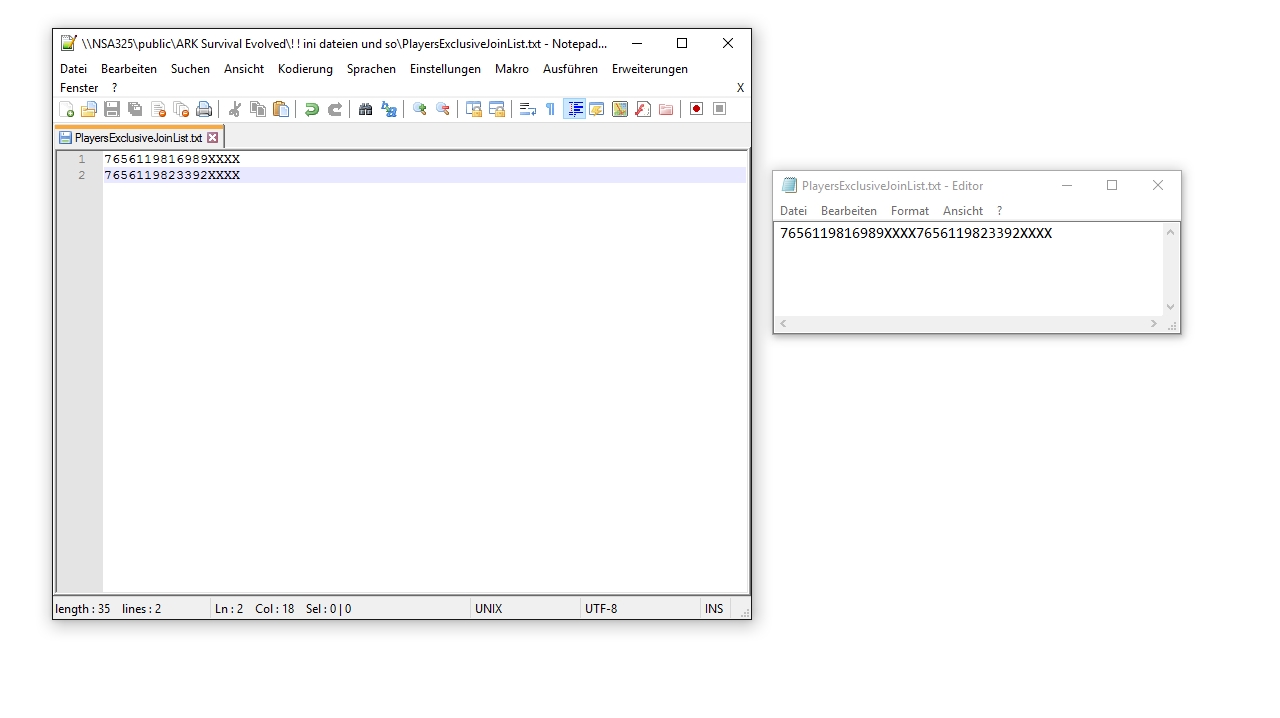Click the New file icon in Notepad++
This screenshot has height=718, width=1280.
[x=66, y=109]
